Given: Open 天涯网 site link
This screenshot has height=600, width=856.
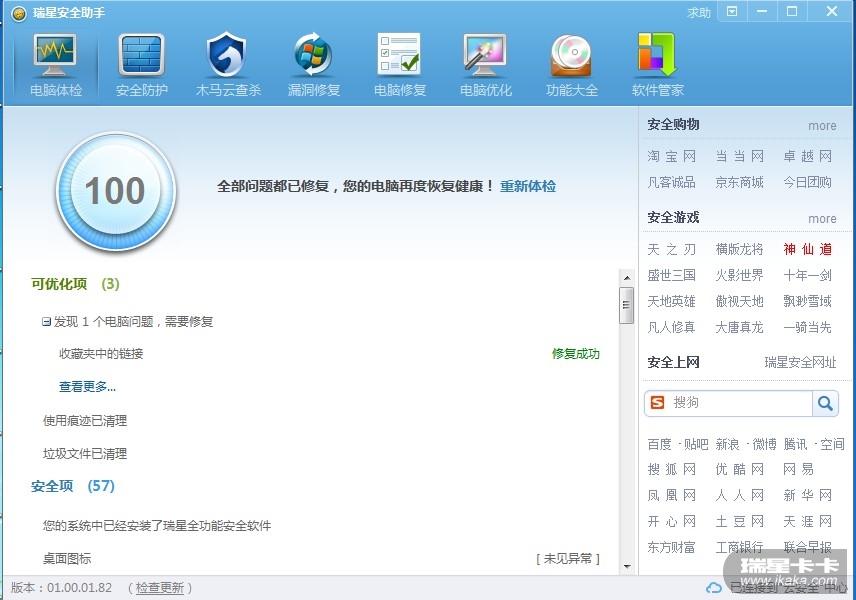Looking at the screenshot, I should point(807,522).
